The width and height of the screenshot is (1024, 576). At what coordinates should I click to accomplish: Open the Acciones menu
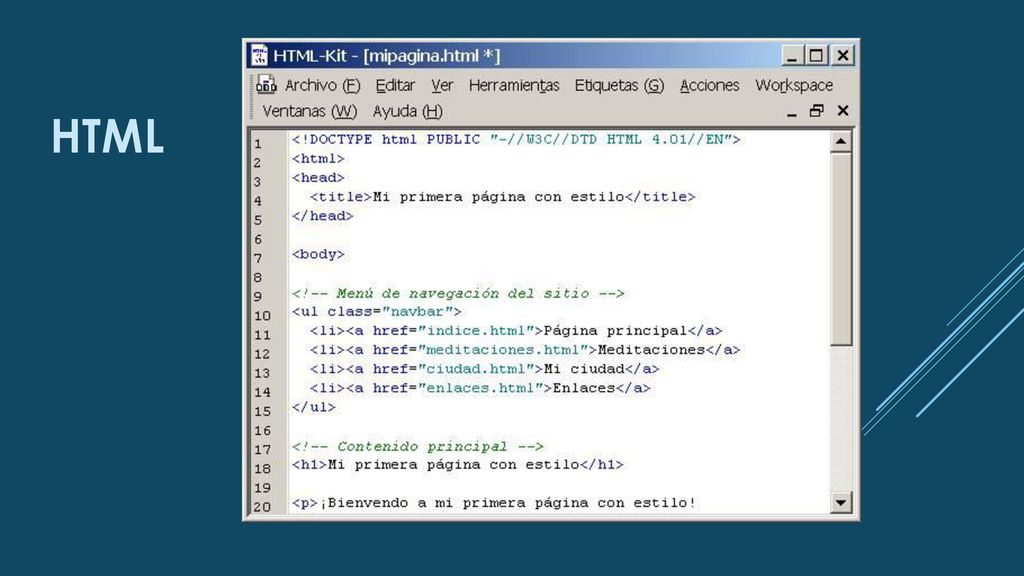(x=709, y=86)
